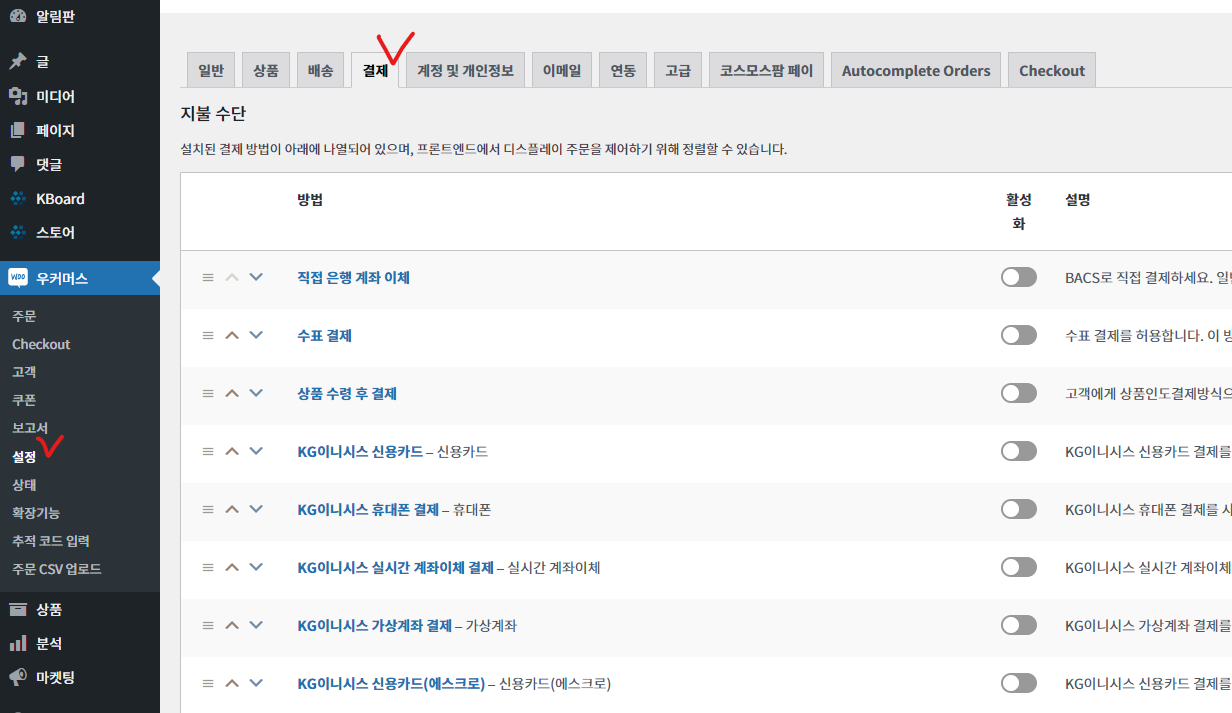Move 상품 수령 후 결제 up

point(232,393)
